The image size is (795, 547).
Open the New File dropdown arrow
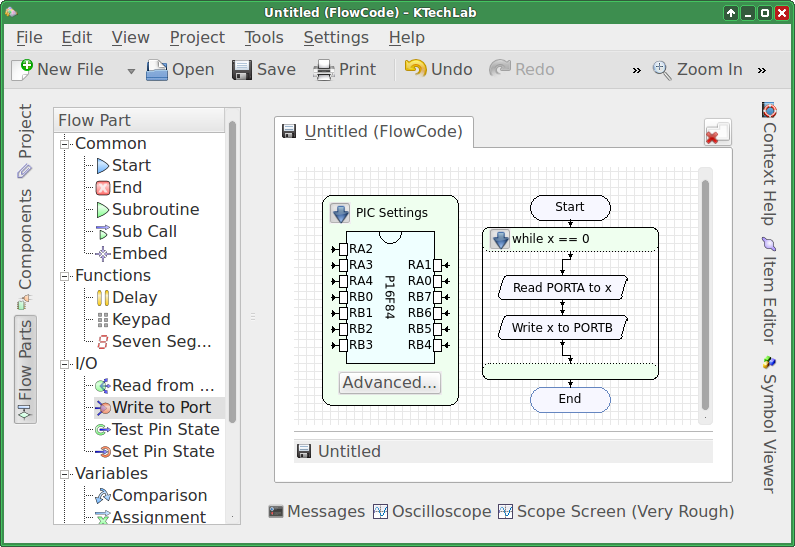[x=131, y=71]
